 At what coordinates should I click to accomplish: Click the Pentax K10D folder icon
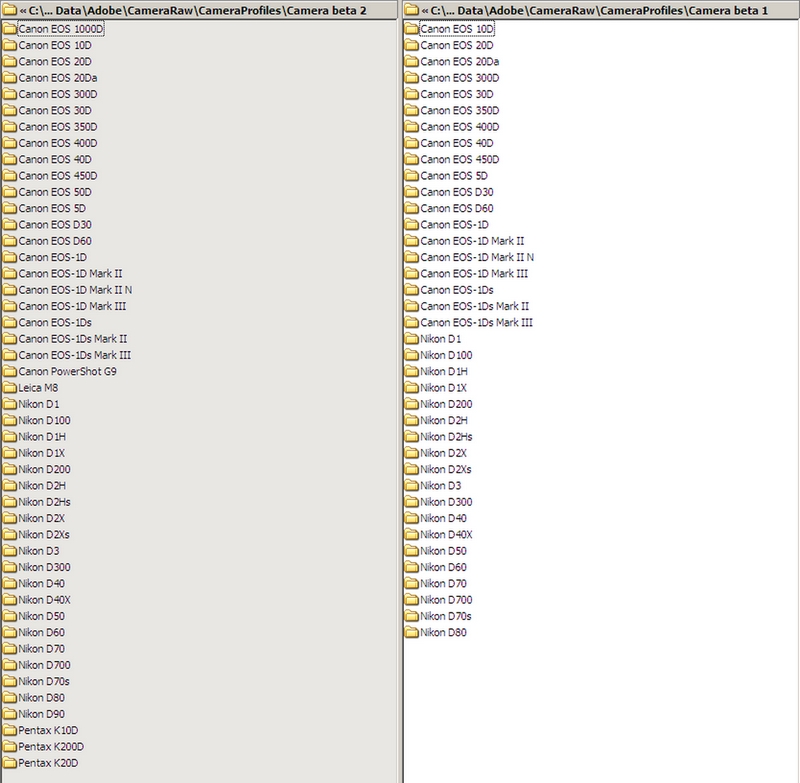pyautogui.click(x=10, y=730)
